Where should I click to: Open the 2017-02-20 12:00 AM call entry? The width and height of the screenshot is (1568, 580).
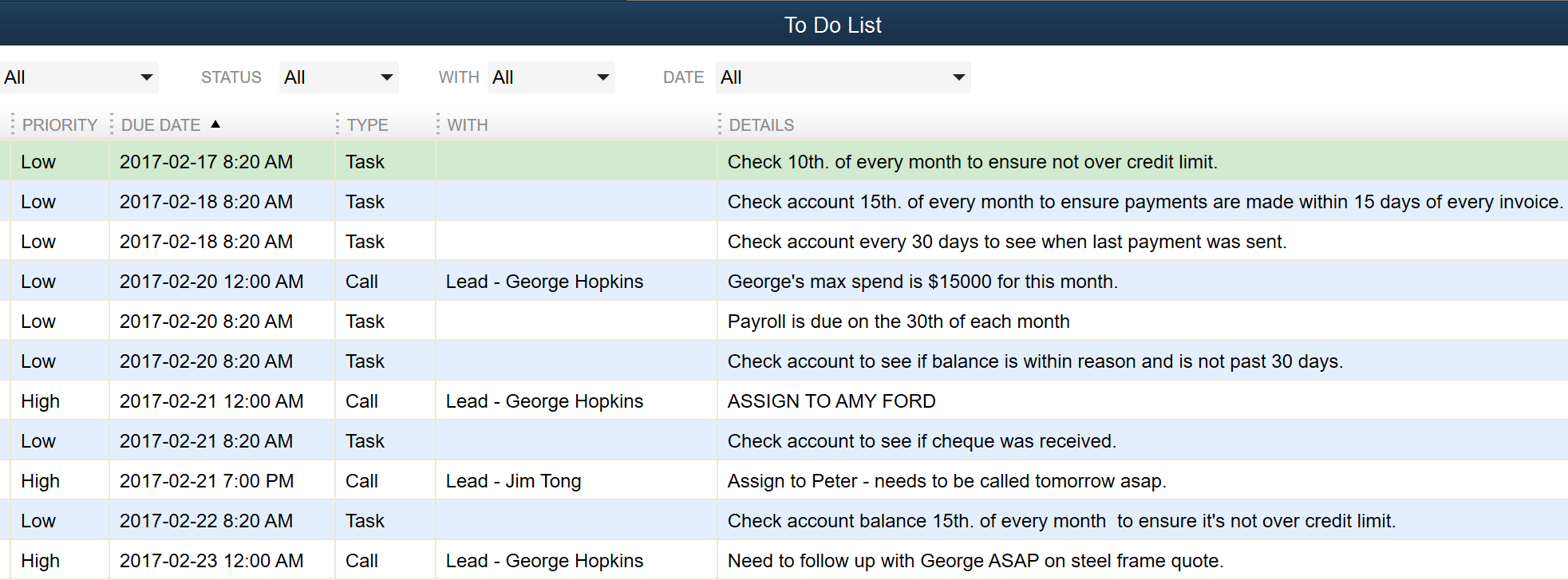click(784, 281)
